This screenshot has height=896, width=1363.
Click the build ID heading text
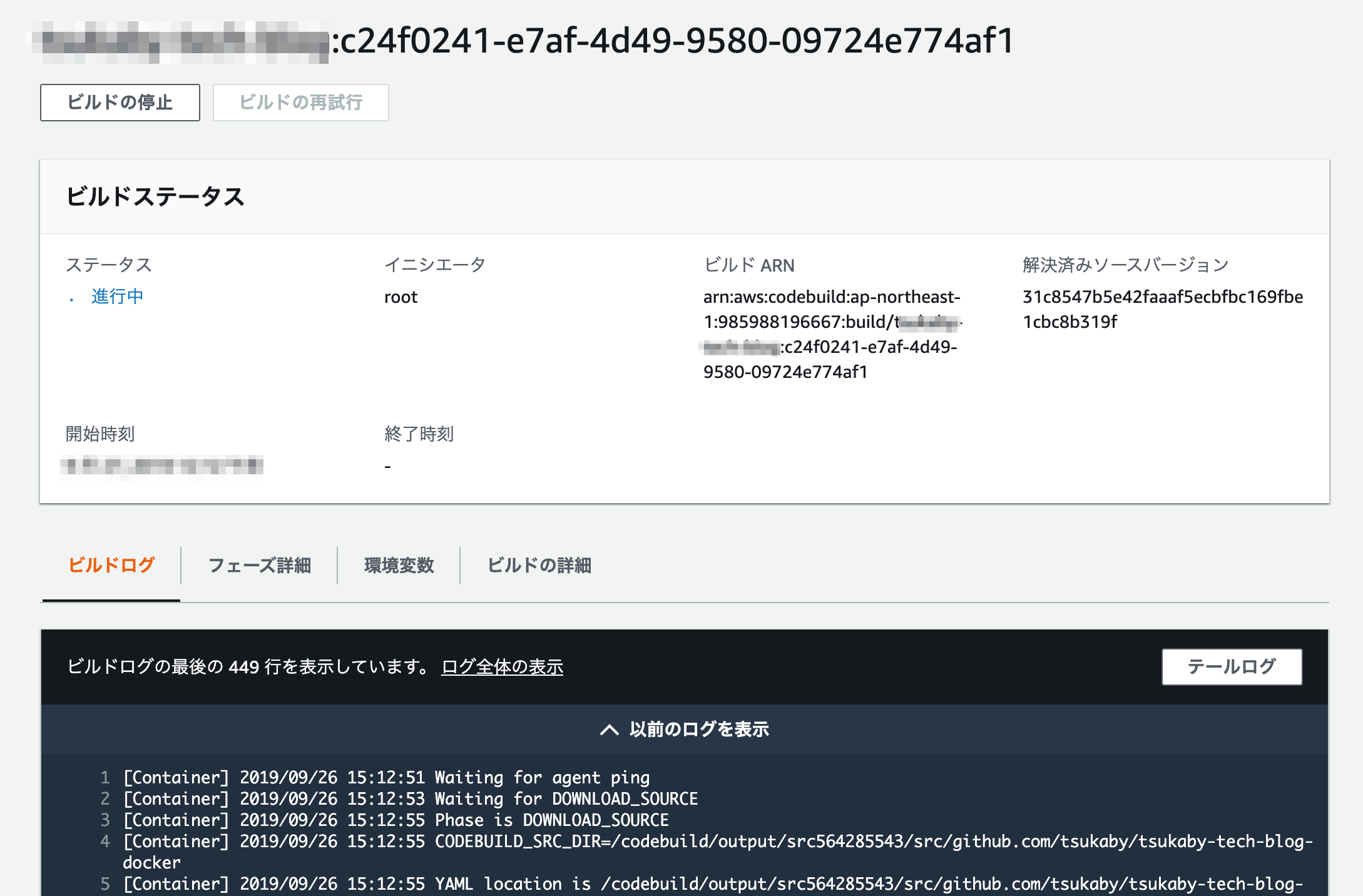[x=673, y=41]
